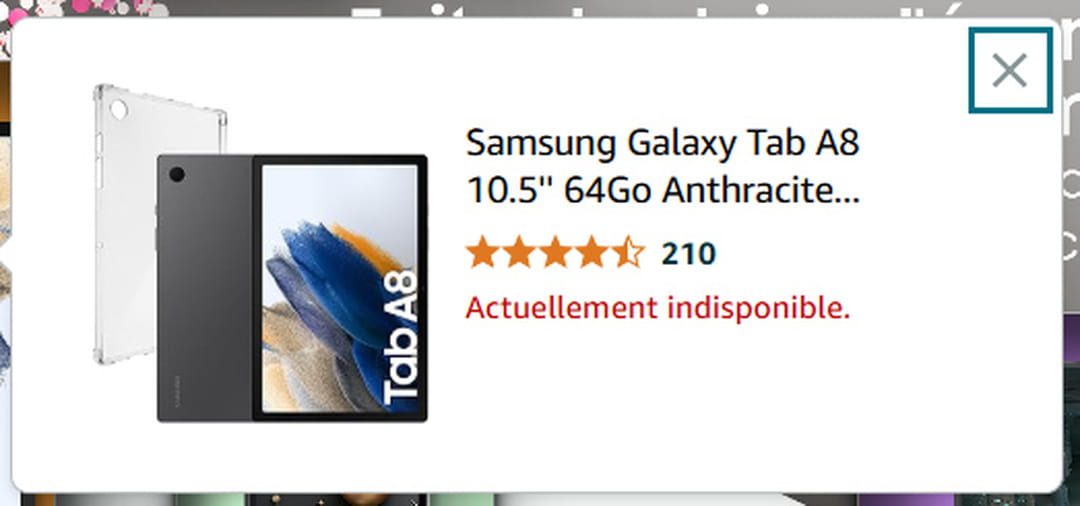Click the camera cutout on the clear case
Viewport: 1080px width, 506px height.
pos(118,109)
